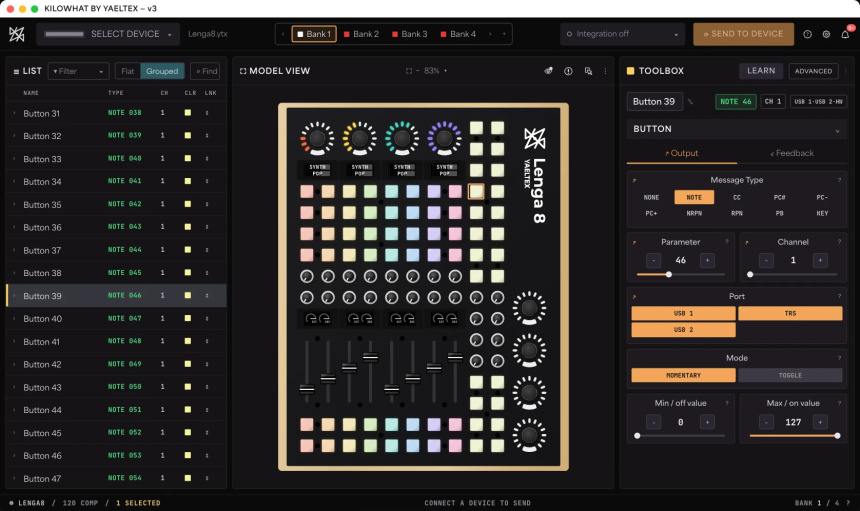Image resolution: width=860 pixels, height=511 pixels.
Task: Click the Yaeltex logo icon at top left
Action: tap(17, 34)
